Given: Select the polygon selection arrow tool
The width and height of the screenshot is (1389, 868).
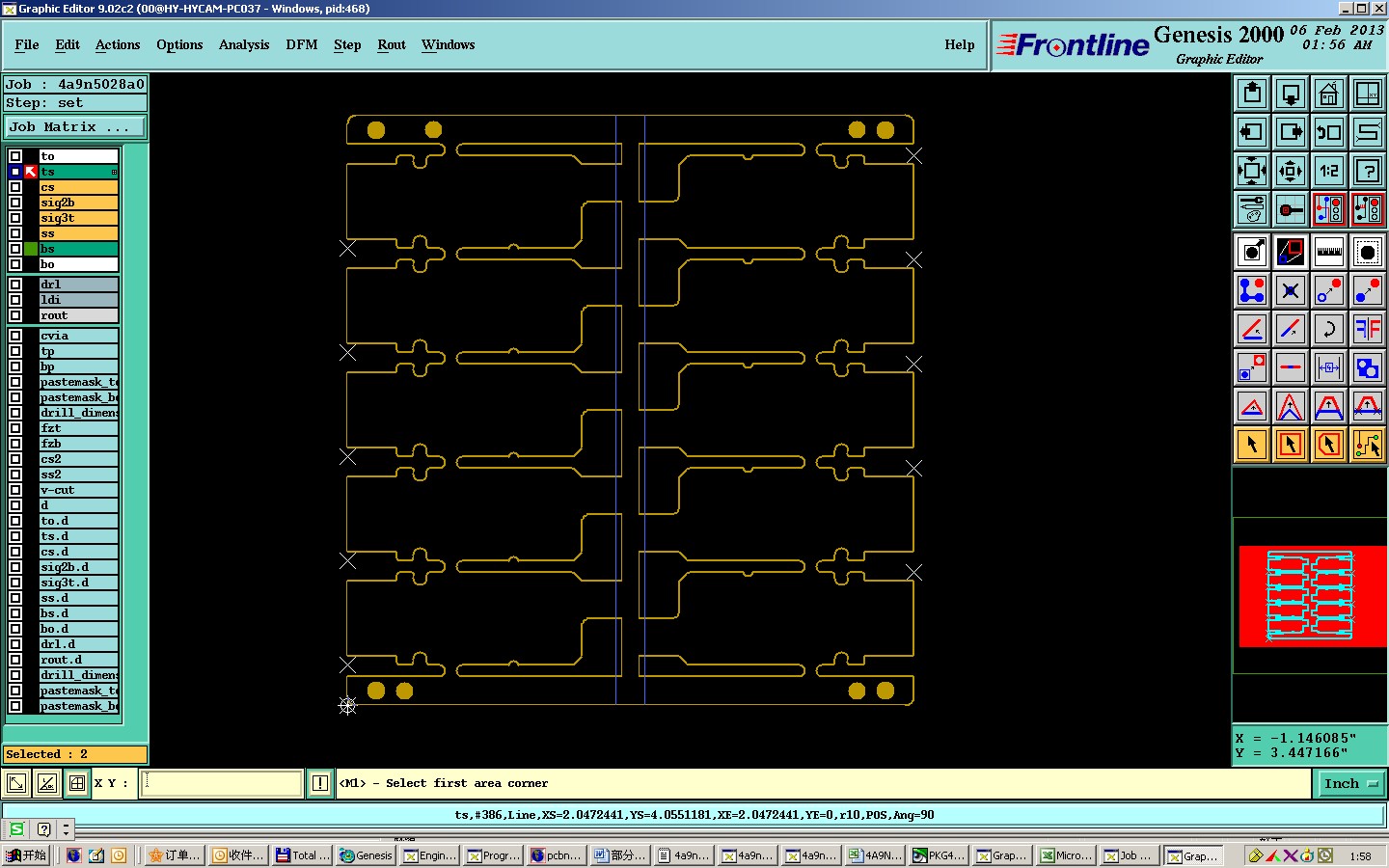Looking at the screenshot, I should pos(1329,445).
